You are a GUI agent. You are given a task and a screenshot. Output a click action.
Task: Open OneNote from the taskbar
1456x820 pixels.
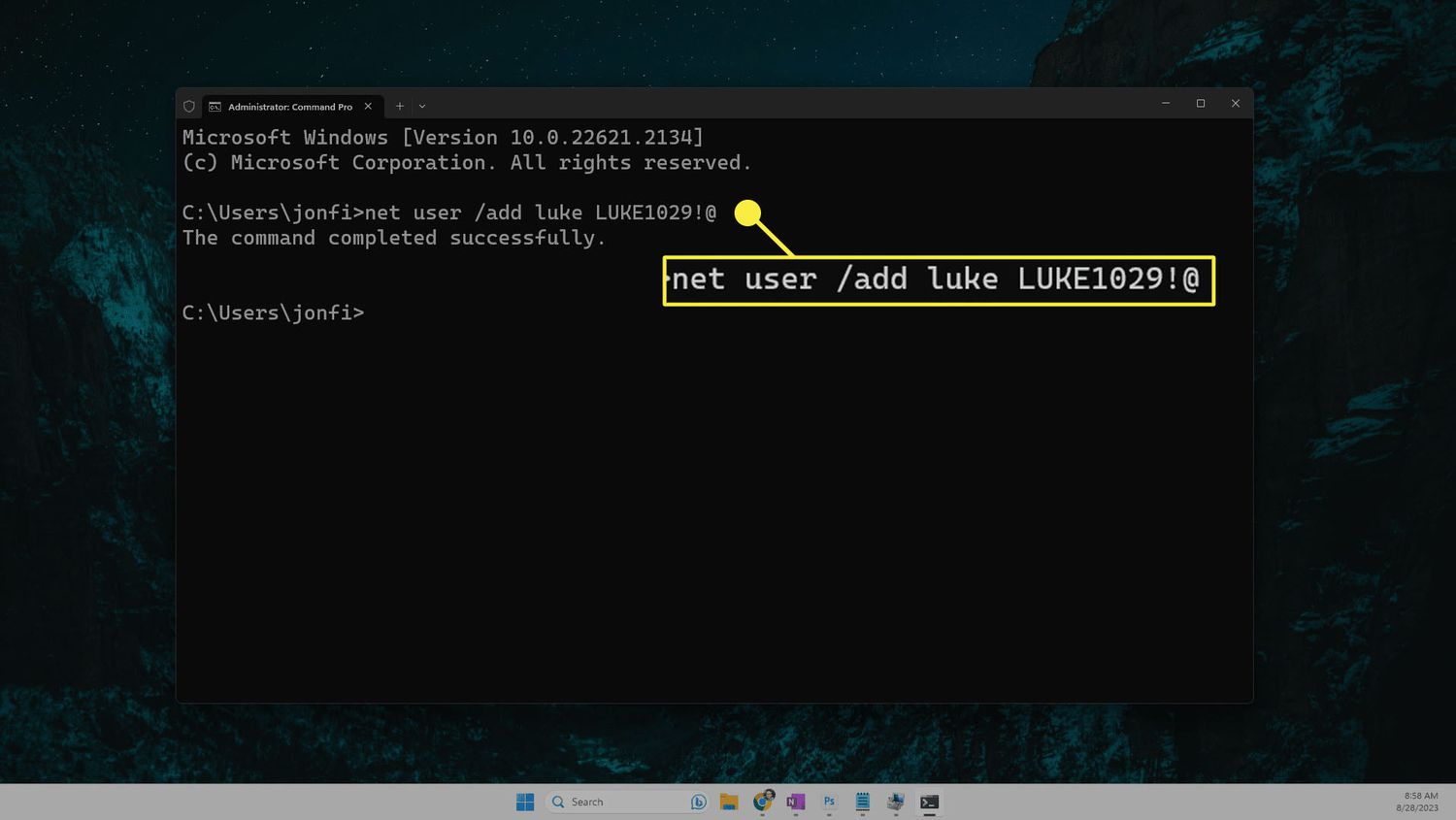click(796, 802)
